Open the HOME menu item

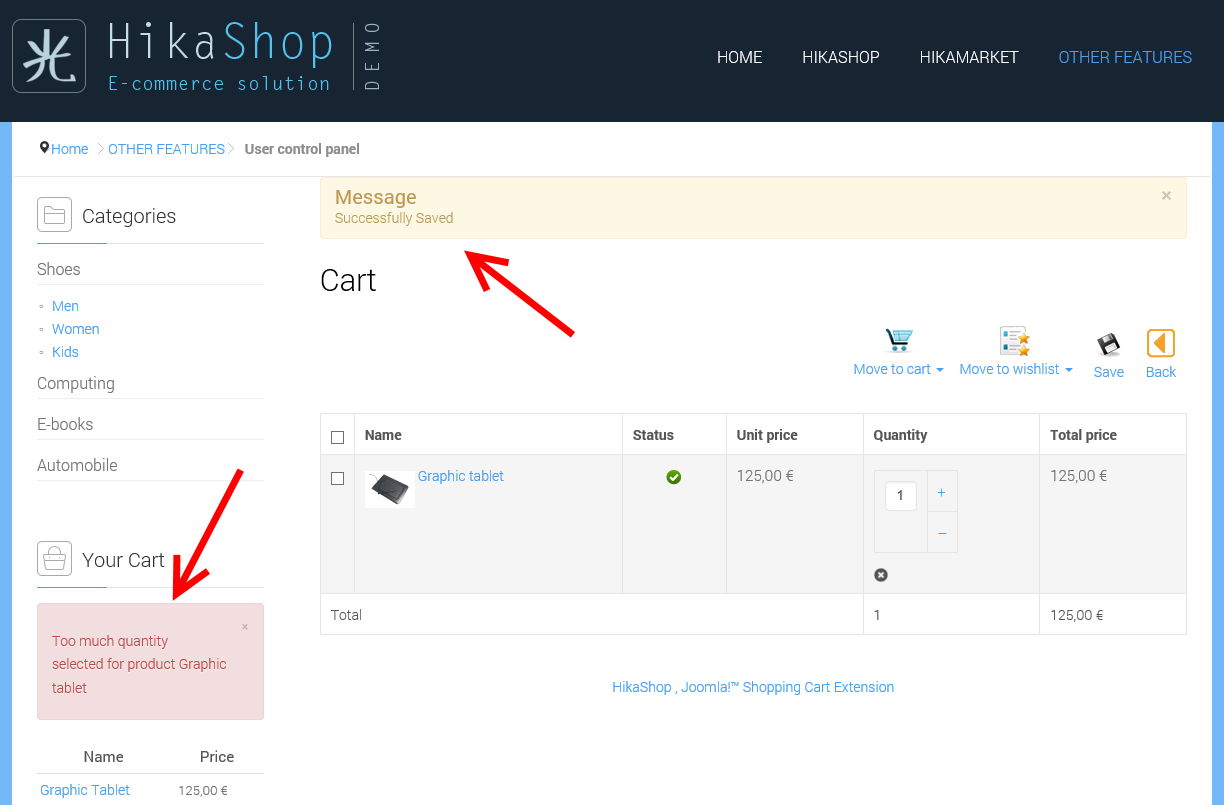pyautogui.click(x=740, y=57)
